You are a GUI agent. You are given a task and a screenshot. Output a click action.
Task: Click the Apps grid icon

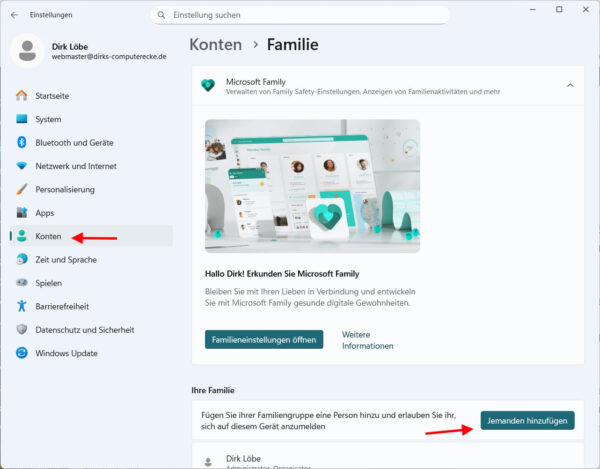pos(22,212)
